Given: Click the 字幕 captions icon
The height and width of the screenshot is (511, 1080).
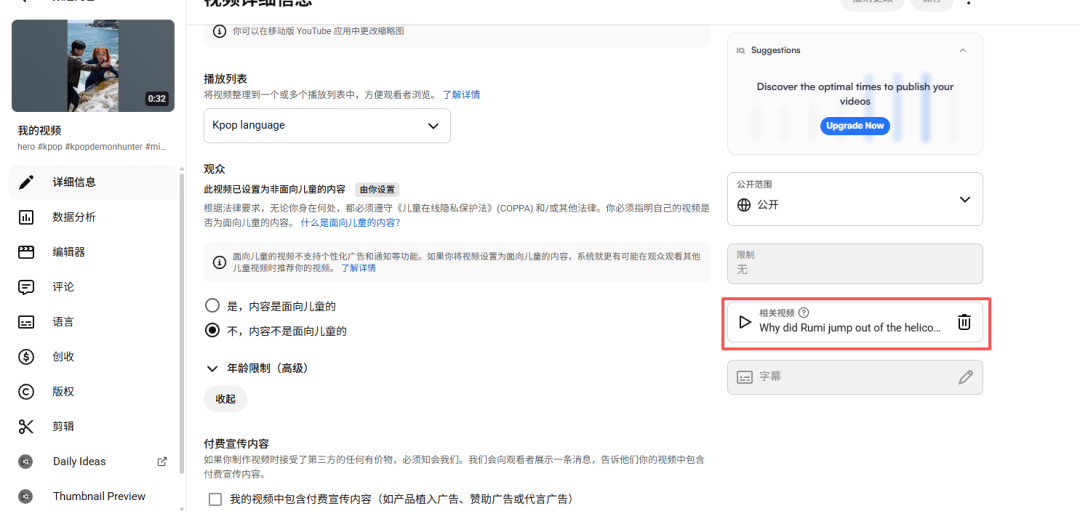Looking at the screenshot, I should (x=744, y=377).
